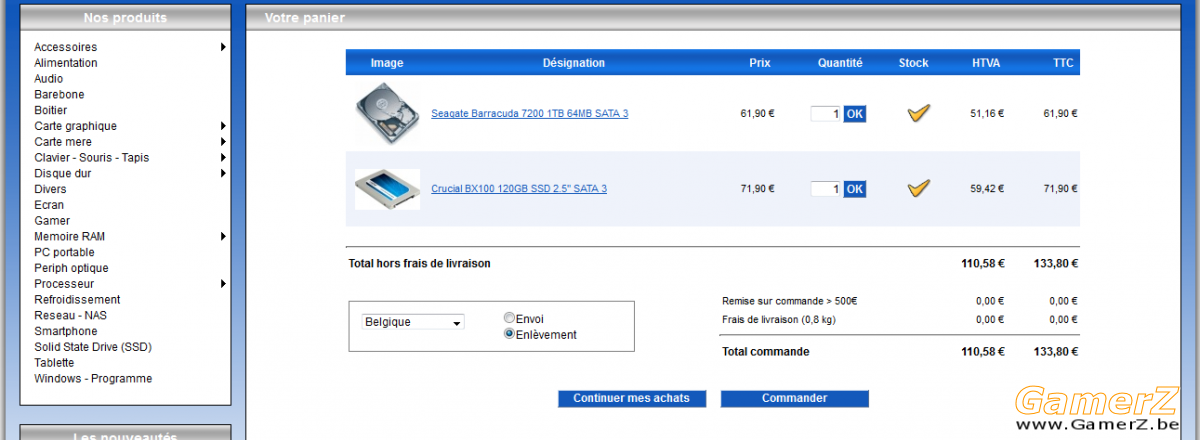Click the stock checkmark for Seagate Barracuda

pos(918,113)
